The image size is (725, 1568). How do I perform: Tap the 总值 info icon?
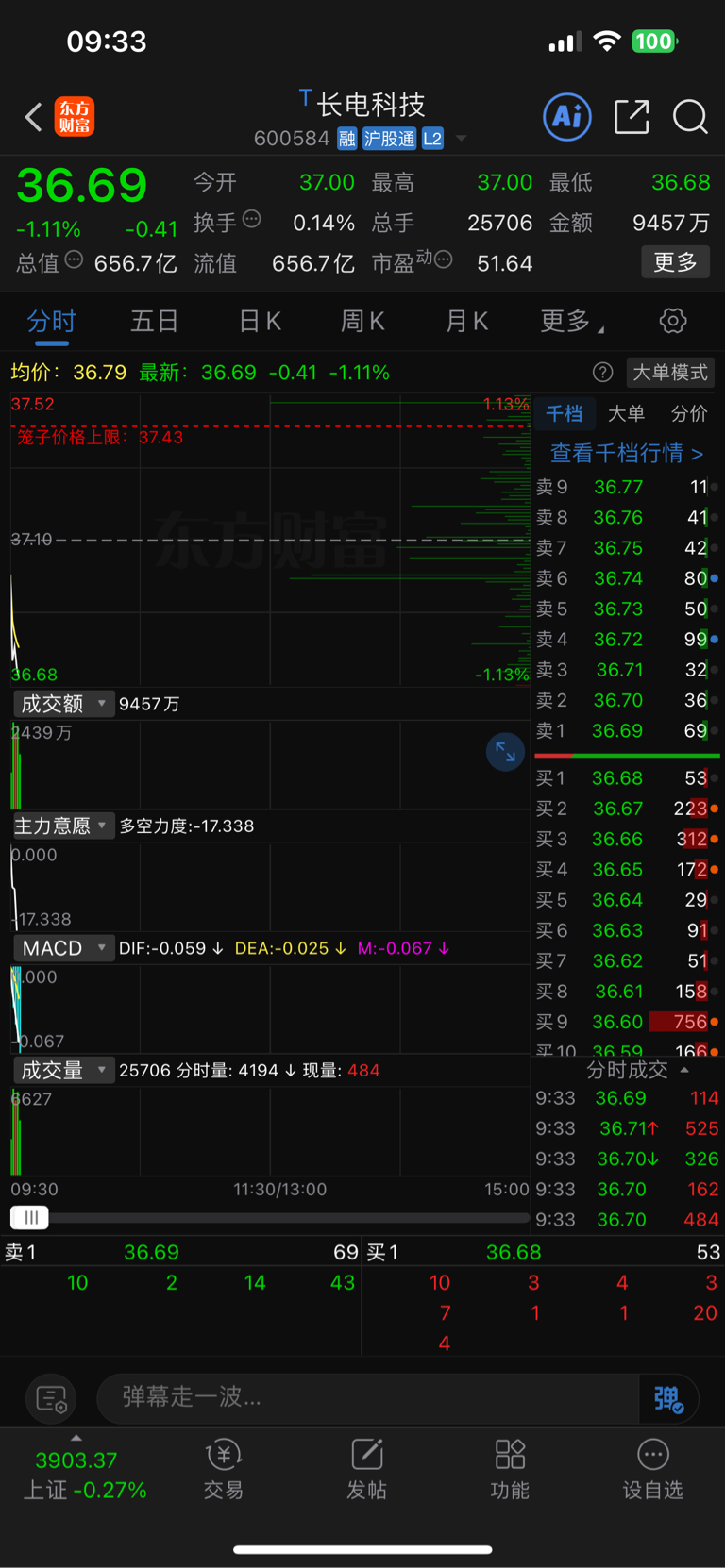[74, 259]
